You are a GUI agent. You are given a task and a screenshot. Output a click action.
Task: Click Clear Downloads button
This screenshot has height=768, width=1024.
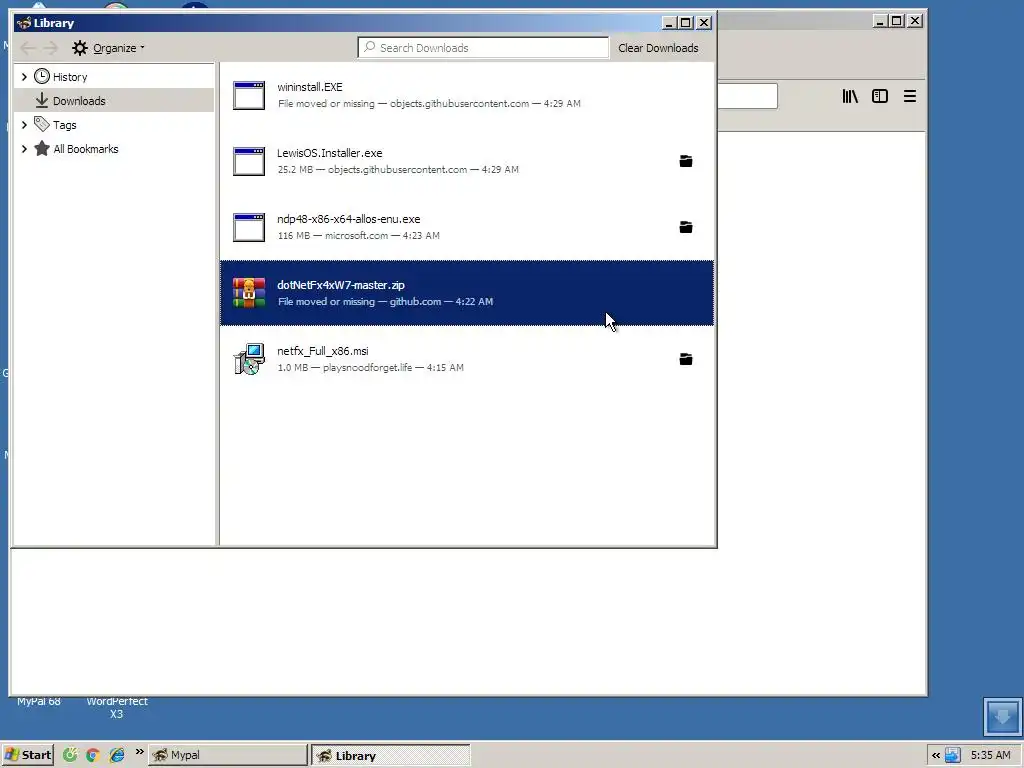[658, 48]
